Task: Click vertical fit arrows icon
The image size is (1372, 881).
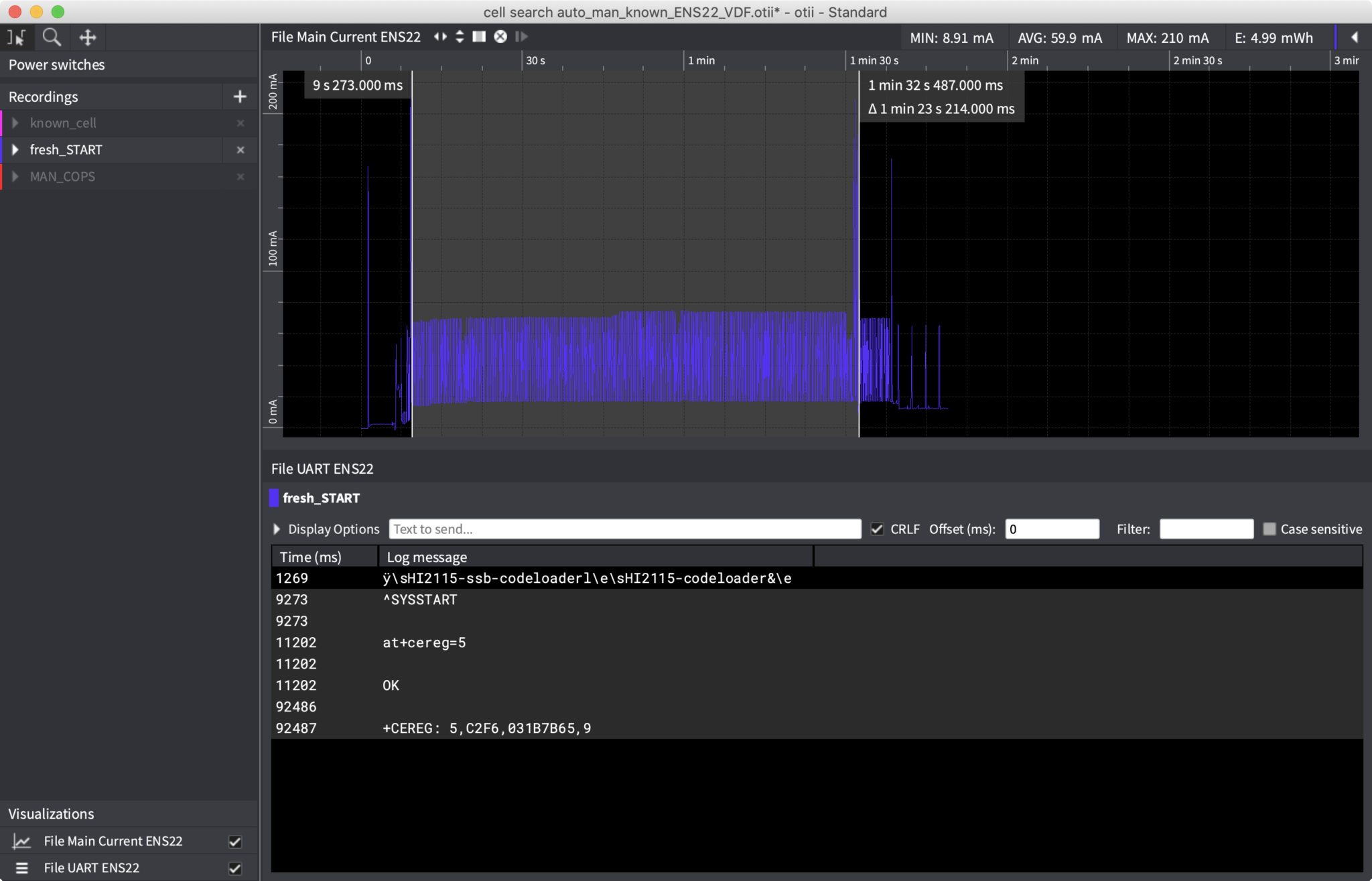Action: (460, 37)
